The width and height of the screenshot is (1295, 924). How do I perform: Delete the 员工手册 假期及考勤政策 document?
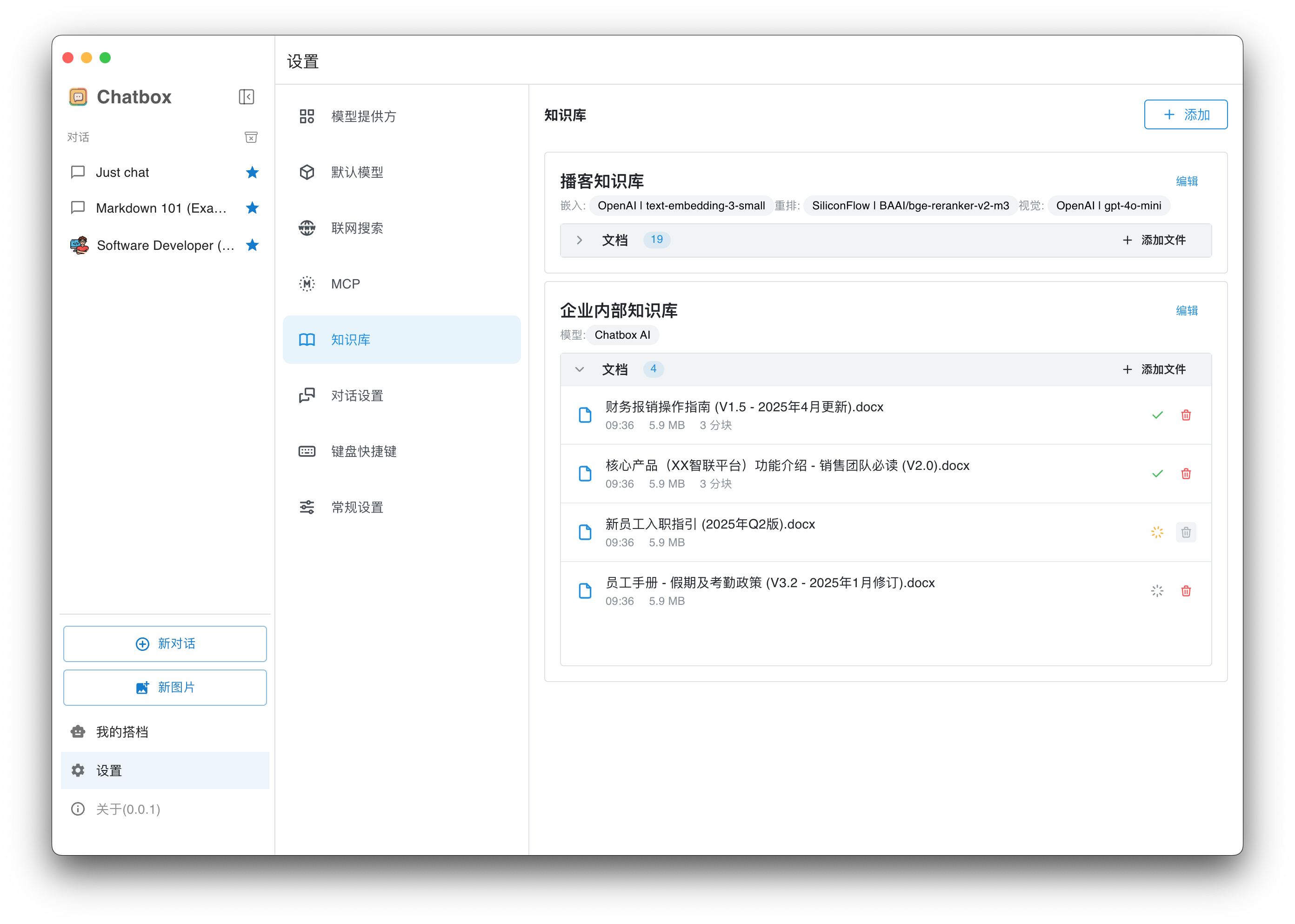(1186, 590)
